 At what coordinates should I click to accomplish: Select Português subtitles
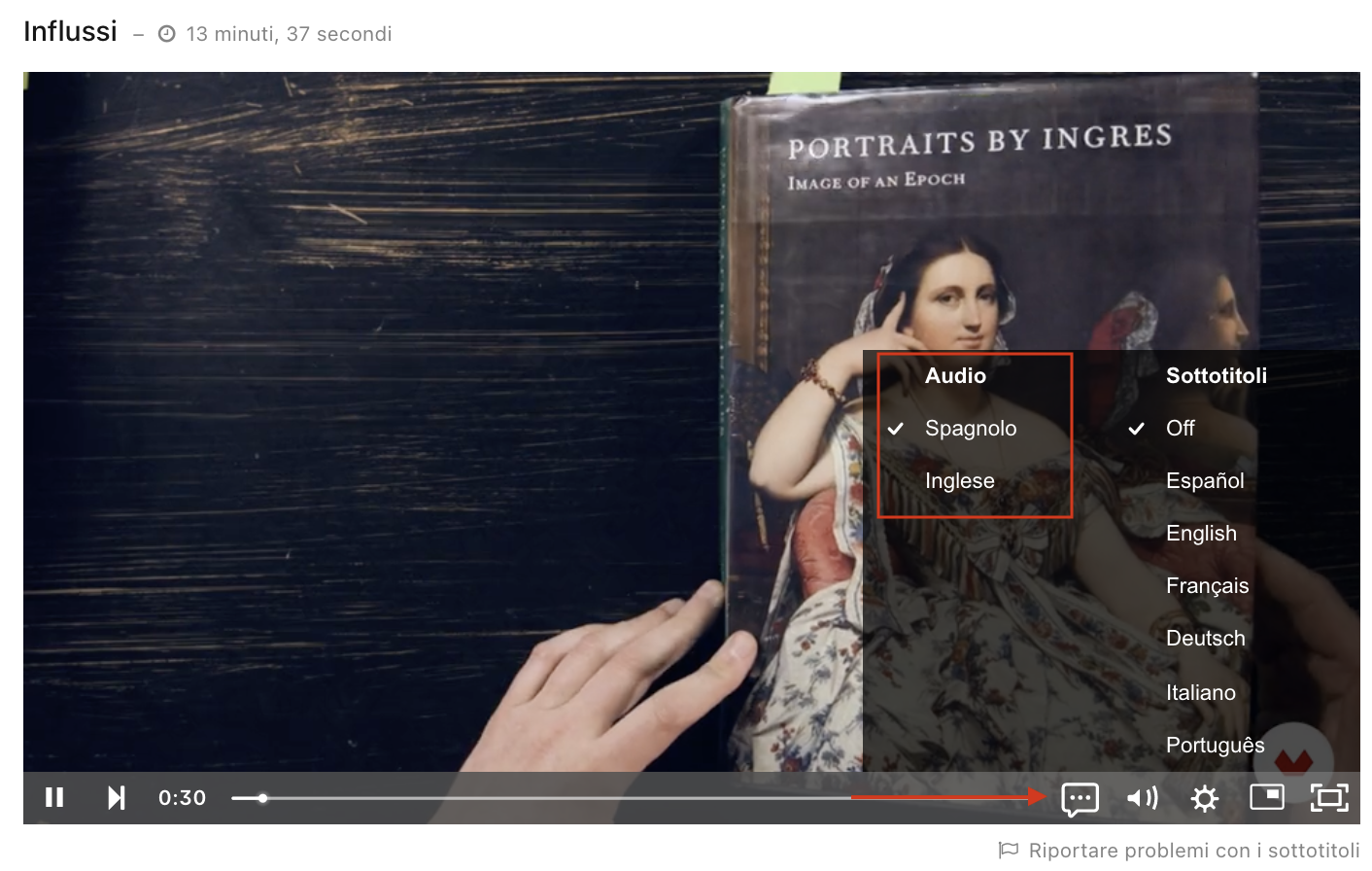[1215, 746]
